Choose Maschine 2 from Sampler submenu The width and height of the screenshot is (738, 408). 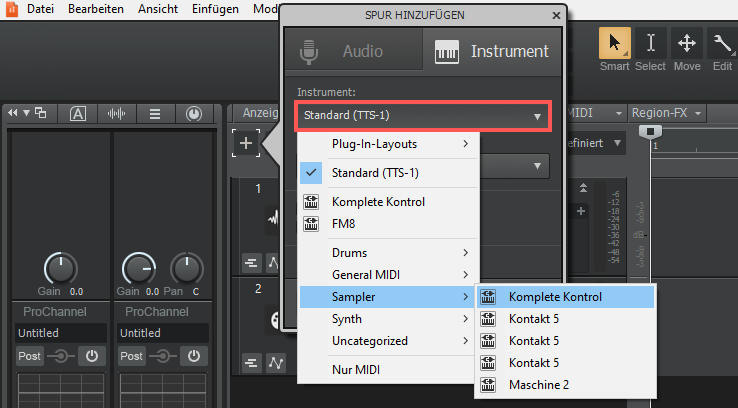pyautogui.click(x=565, y=385)
